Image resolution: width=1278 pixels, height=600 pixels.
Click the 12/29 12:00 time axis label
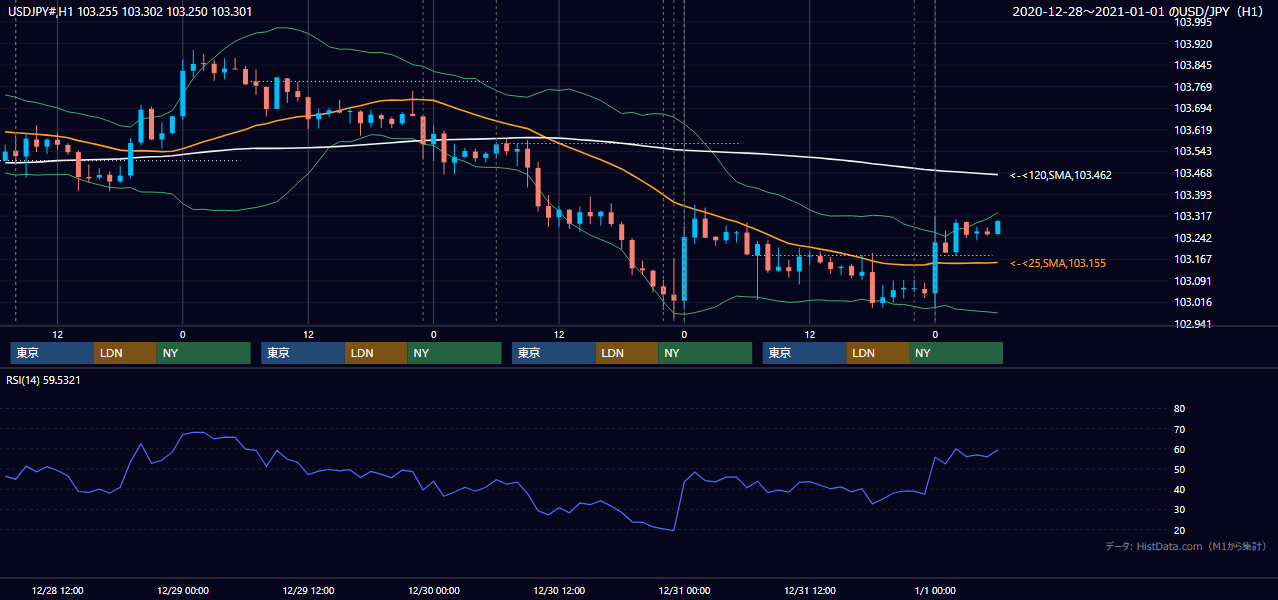pos(308,590)
